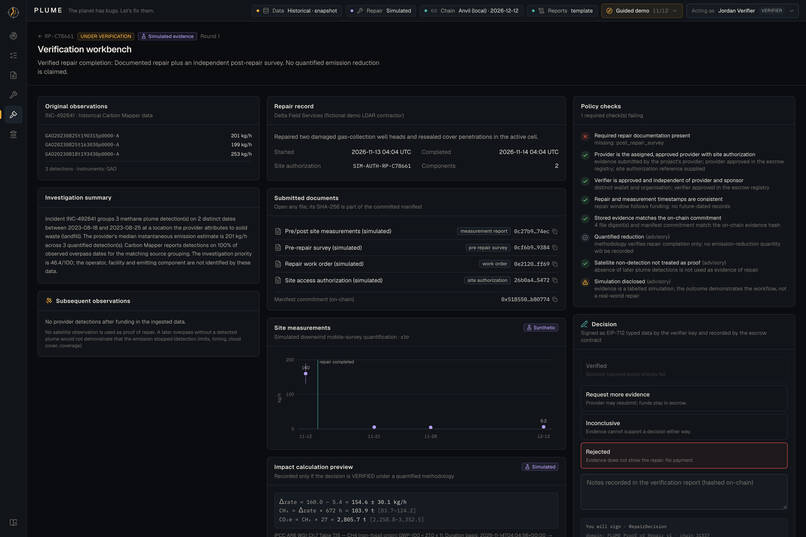The image size is (806, 537).
Task: Click the 6.0 last chart data point
Action: tap(543, 427)
